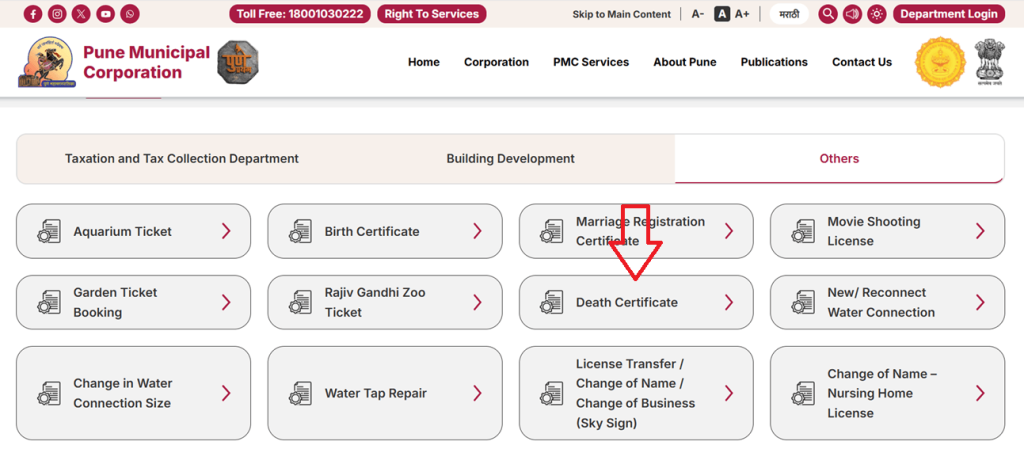Click the Change in Water Connection Size icon
Screen dimensions: 1024x449
pyautogui.click(x=49, y=394)
